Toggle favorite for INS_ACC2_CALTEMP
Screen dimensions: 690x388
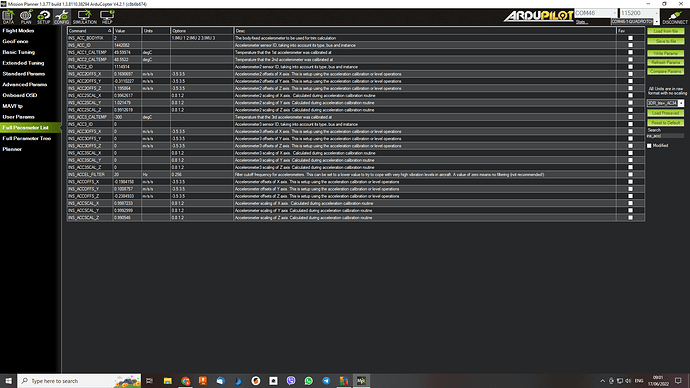(x=630, y=59)
